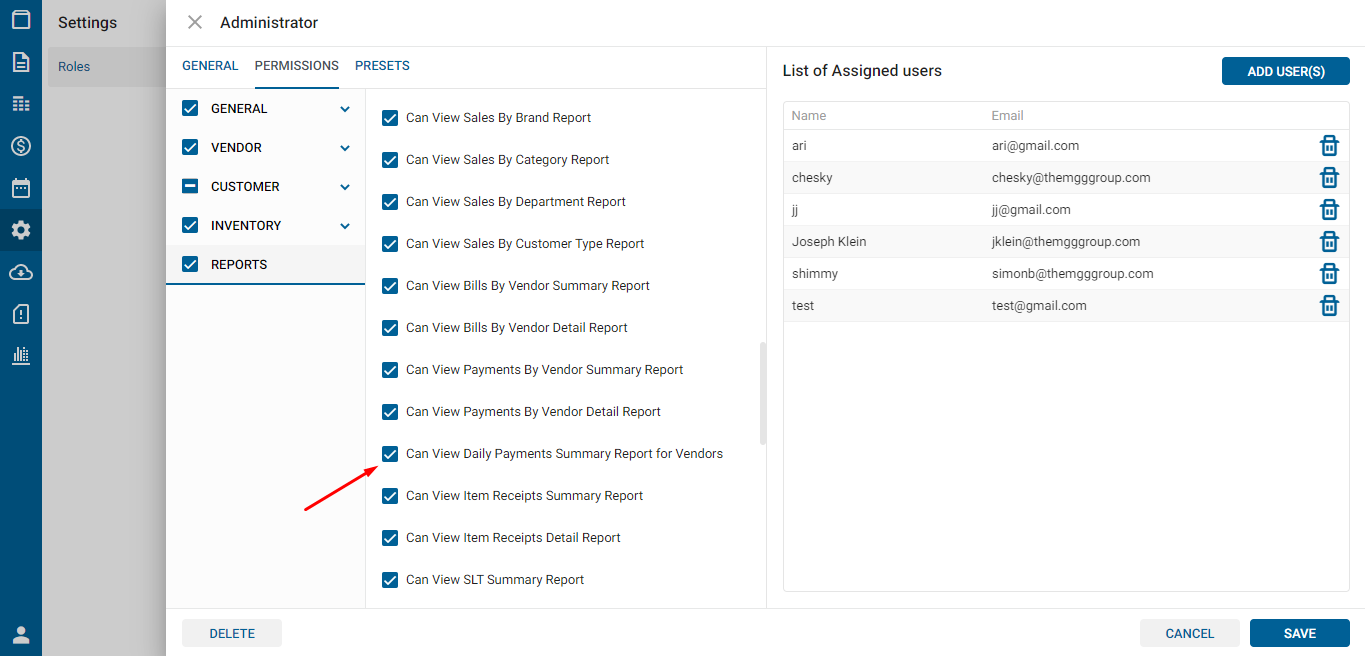The image size is (1365, 656).
Task: Expand the GENERAL permissions chevron
Action: click(345, 109)
